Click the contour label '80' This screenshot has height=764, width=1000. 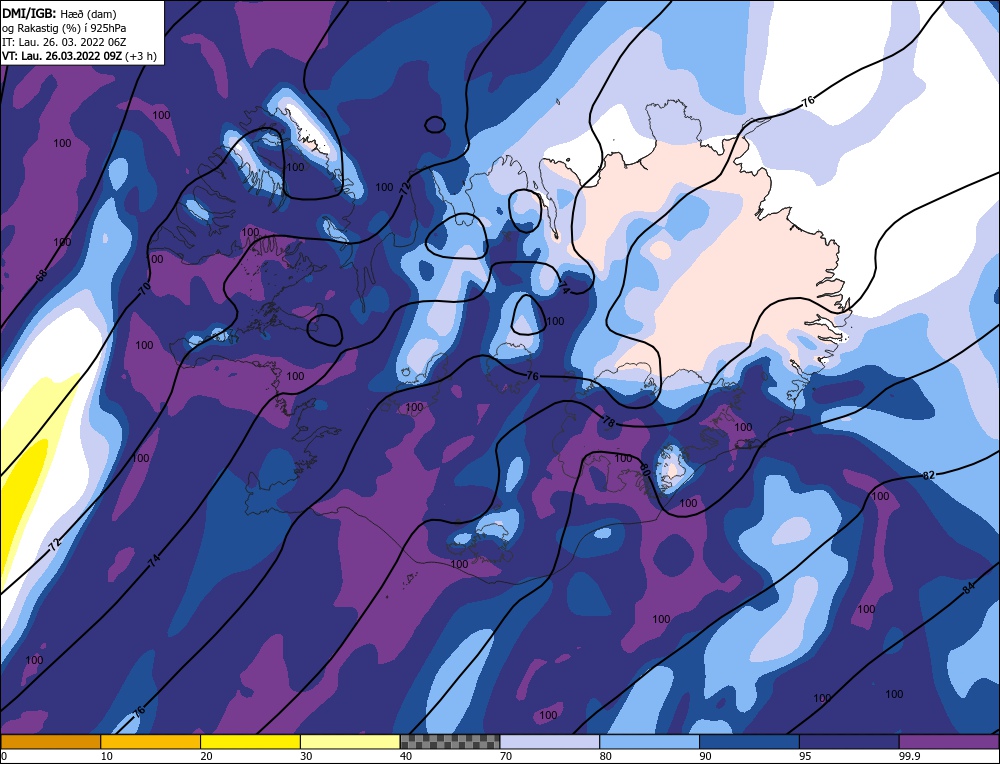point(644,471)
